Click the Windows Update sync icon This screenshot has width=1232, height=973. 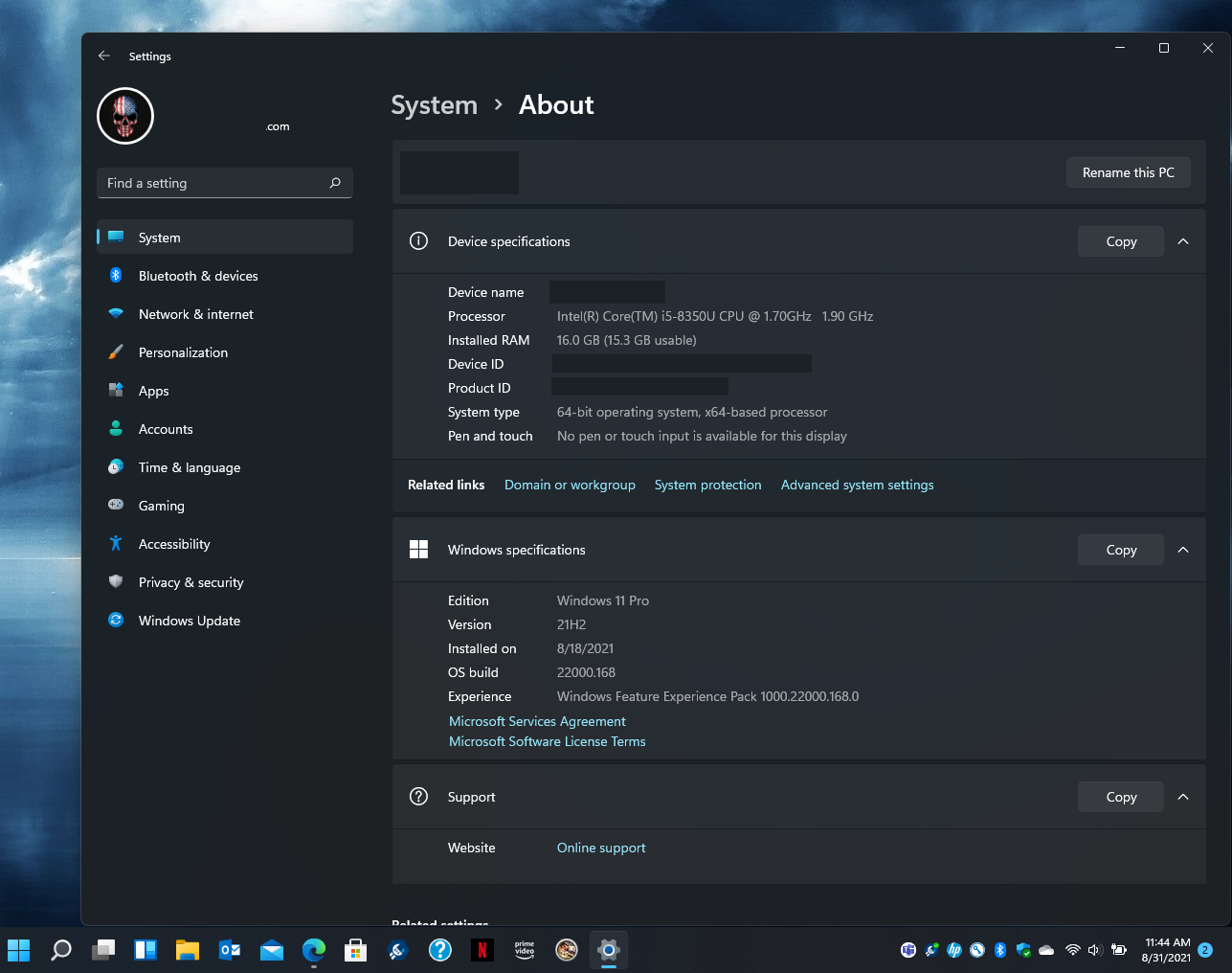click(x=116, y=620)
